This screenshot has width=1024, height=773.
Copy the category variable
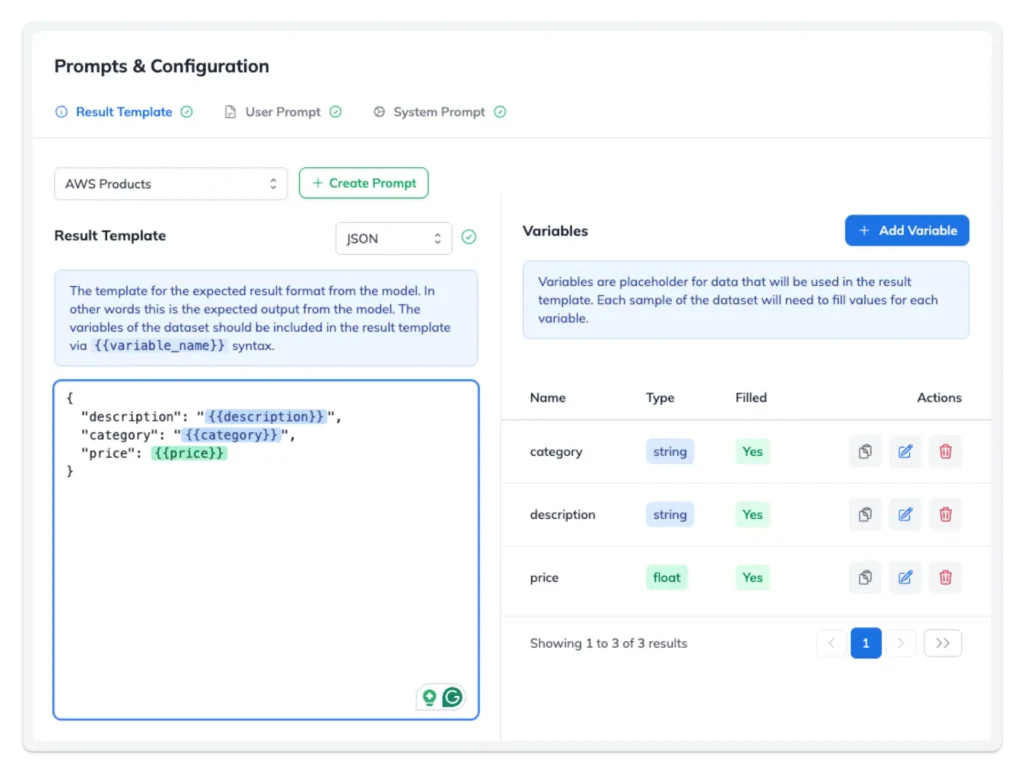pos(864,451)
